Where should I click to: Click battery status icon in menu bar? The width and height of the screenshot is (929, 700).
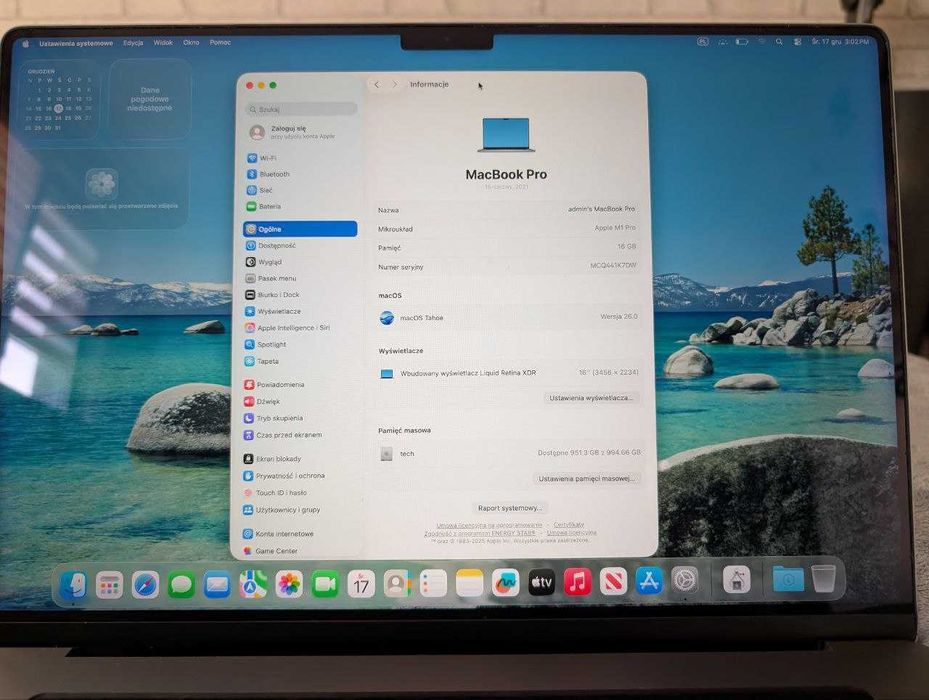coord(742,42)
